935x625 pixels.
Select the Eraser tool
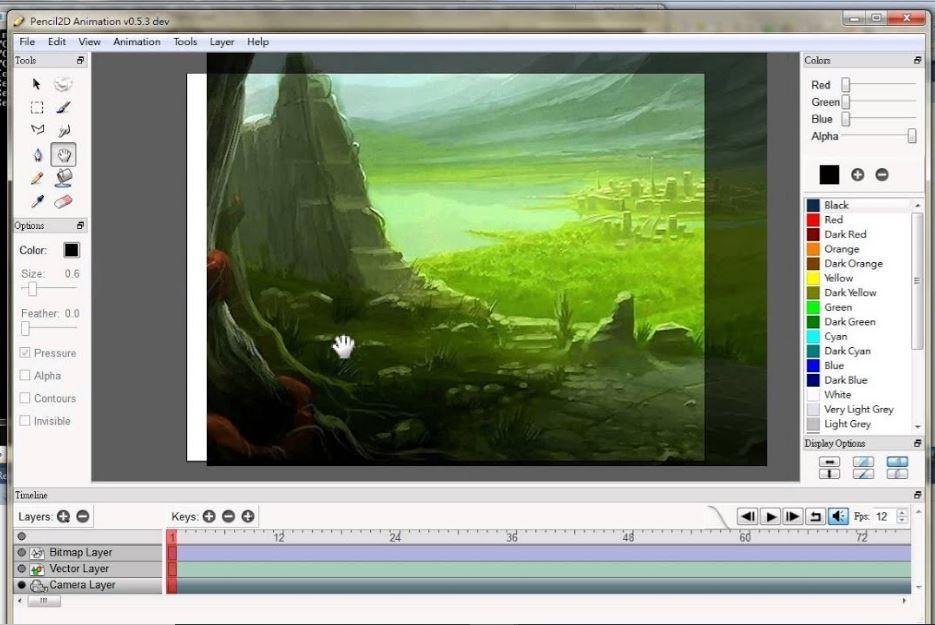(63, 202)
